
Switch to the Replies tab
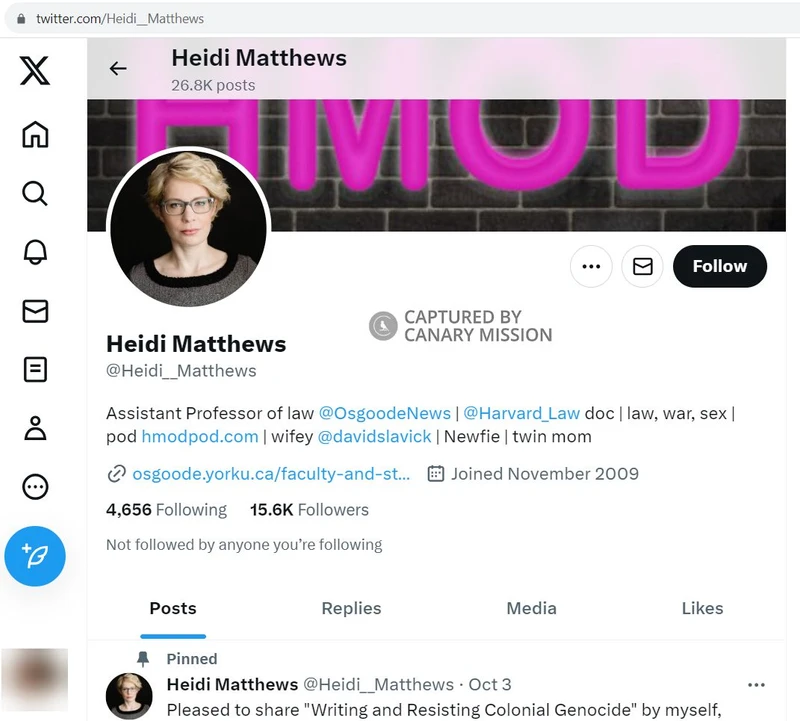351,608
